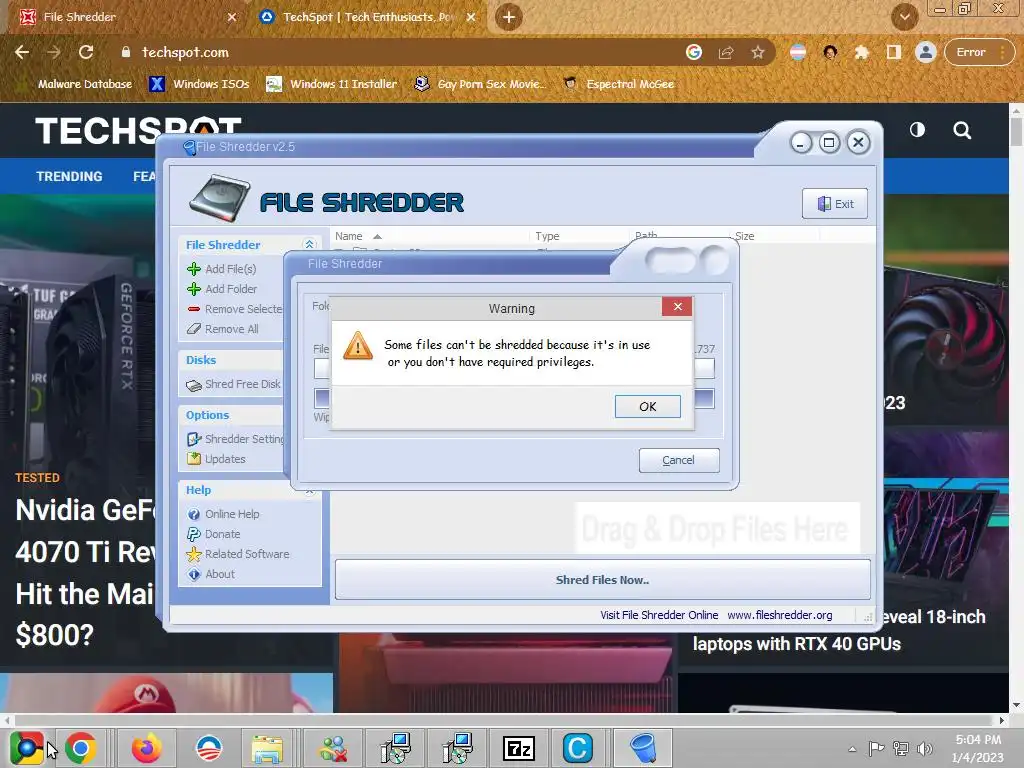This screenshot has height=768, width=1024.
Task: Close the Warning dialog with red X
Action: point(677,306)
